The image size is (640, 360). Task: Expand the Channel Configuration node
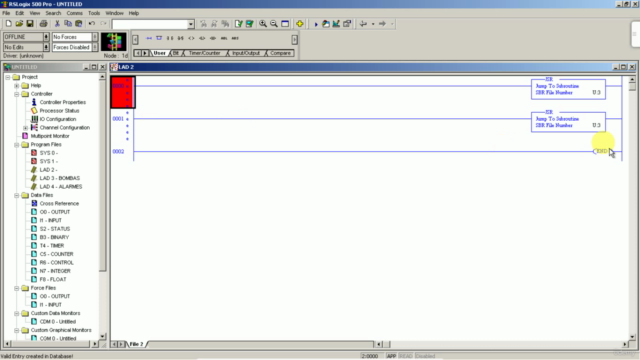(x=26, y=128)
